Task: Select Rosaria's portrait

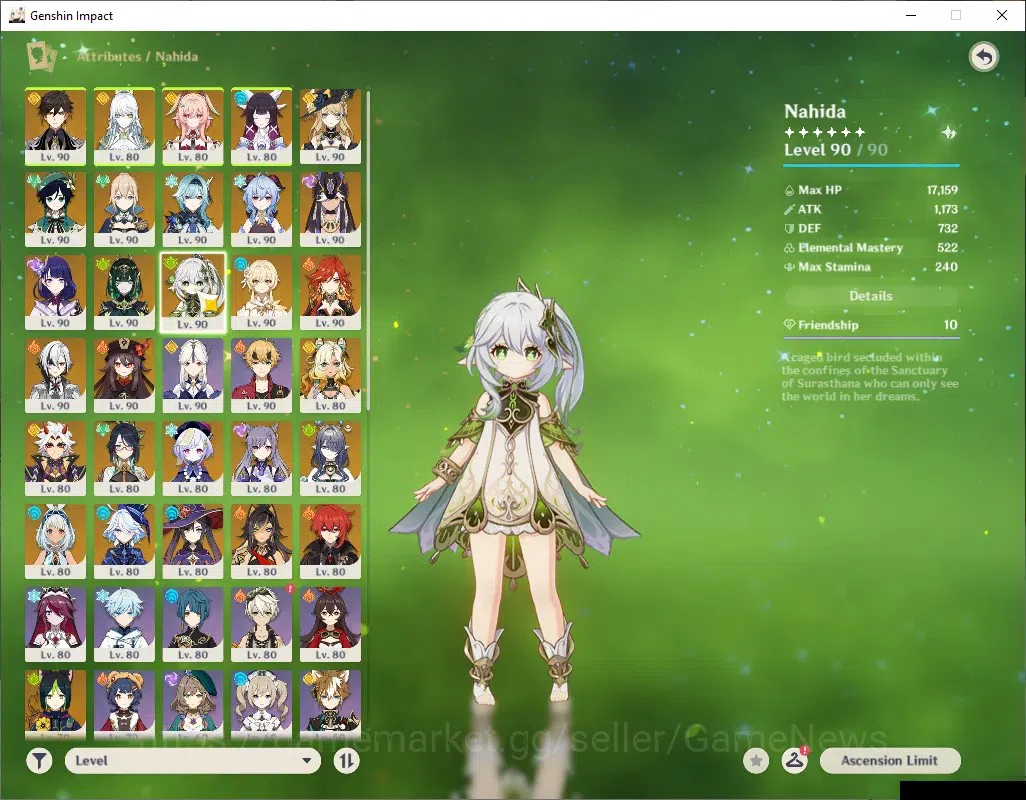Action: tap(56, 625)
